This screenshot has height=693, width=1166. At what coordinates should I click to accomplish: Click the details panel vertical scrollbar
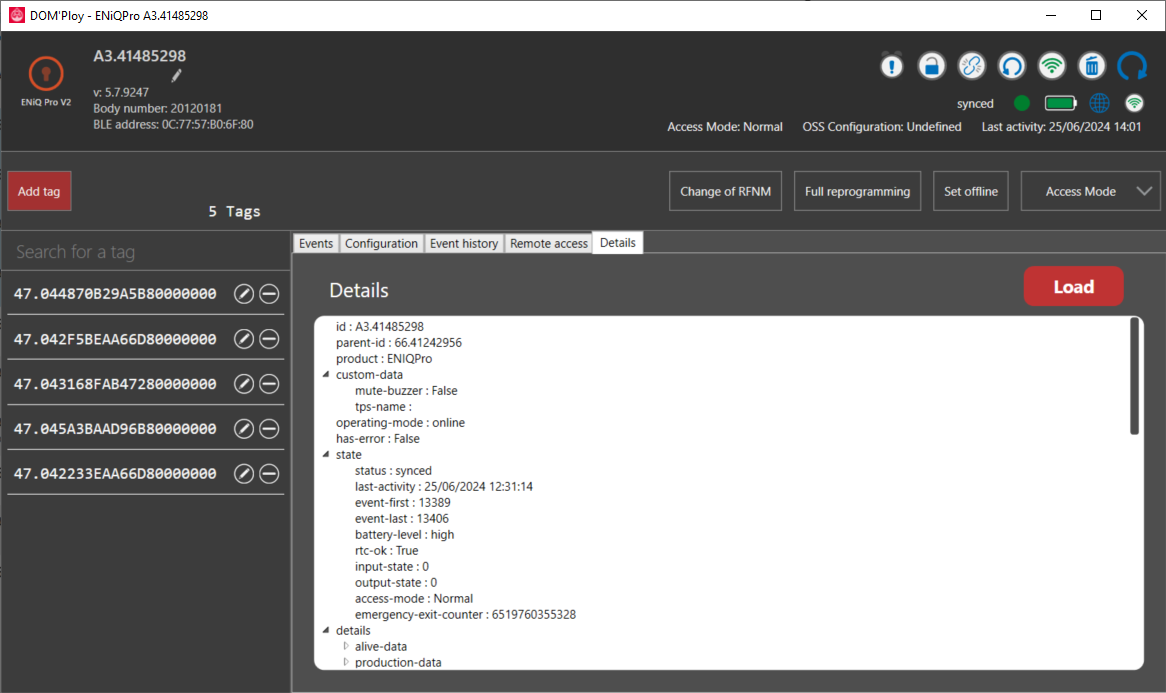[x=1134, y=376]
